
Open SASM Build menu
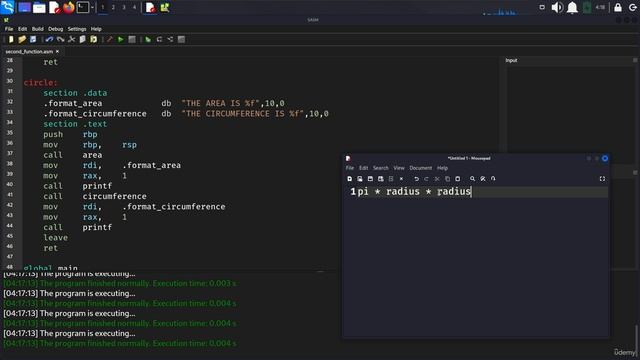(x=38, y=29)
